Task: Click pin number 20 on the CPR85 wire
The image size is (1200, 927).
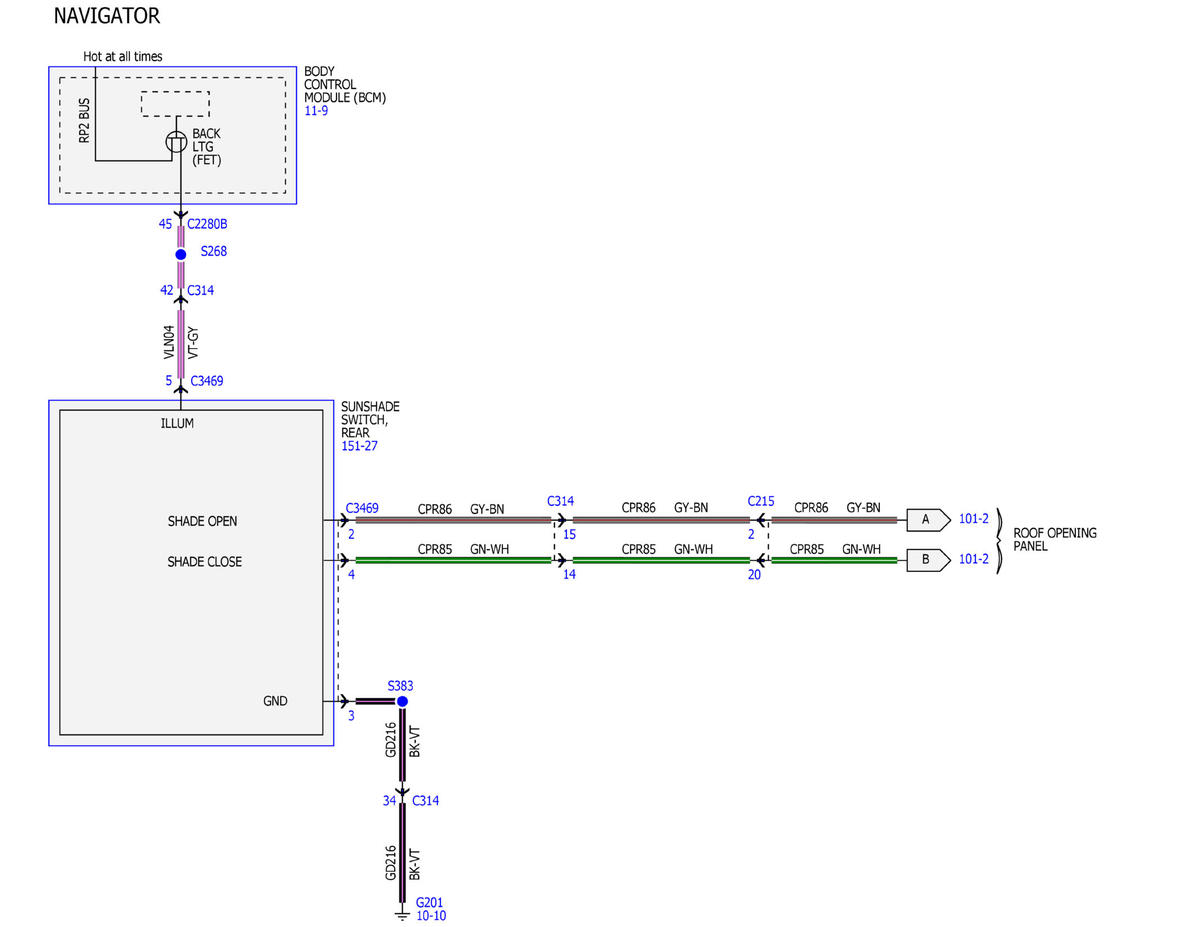Action: (x=752, y=575)
